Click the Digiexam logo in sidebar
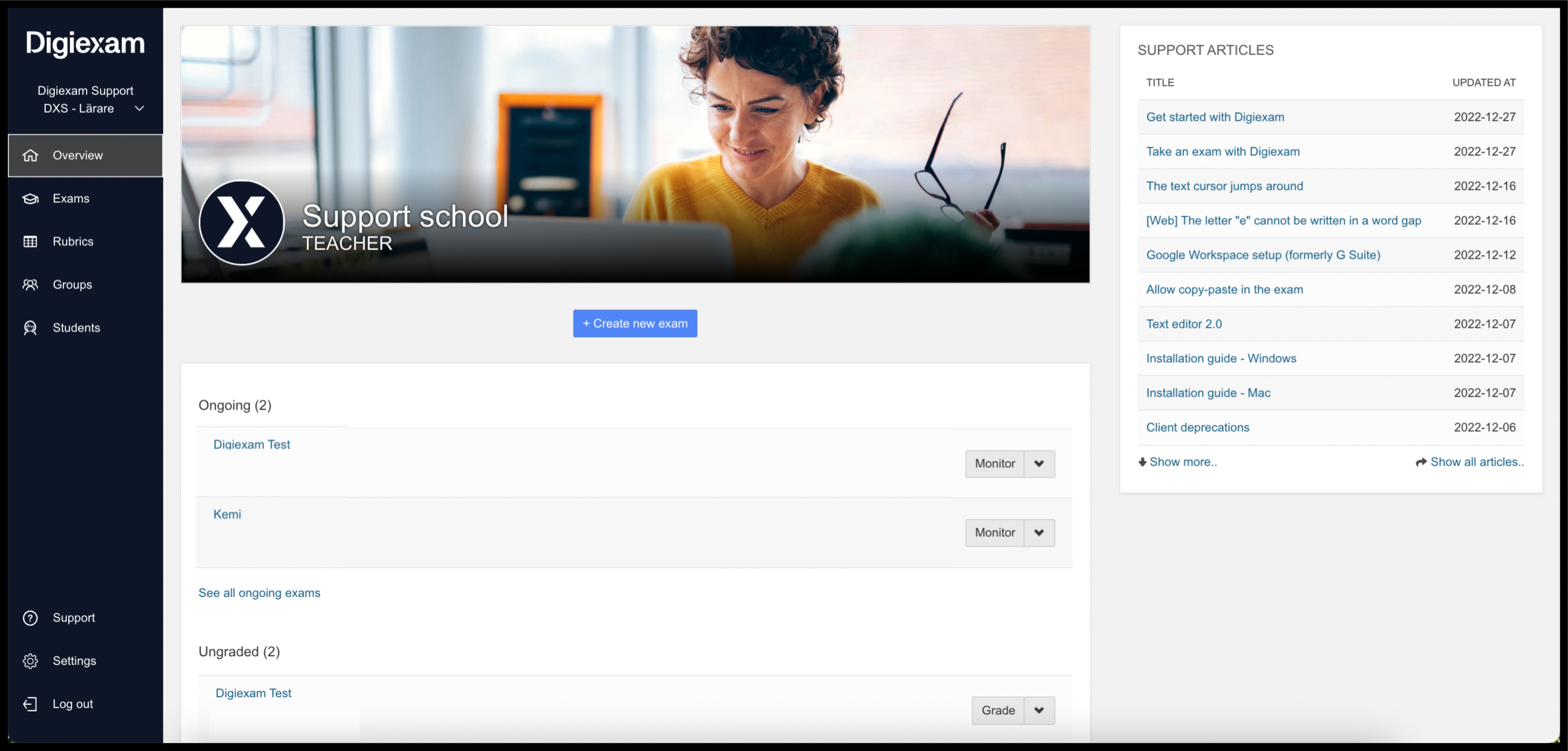Image resolution: width=1568 pixels, height=751 pixels. point(85,43)
